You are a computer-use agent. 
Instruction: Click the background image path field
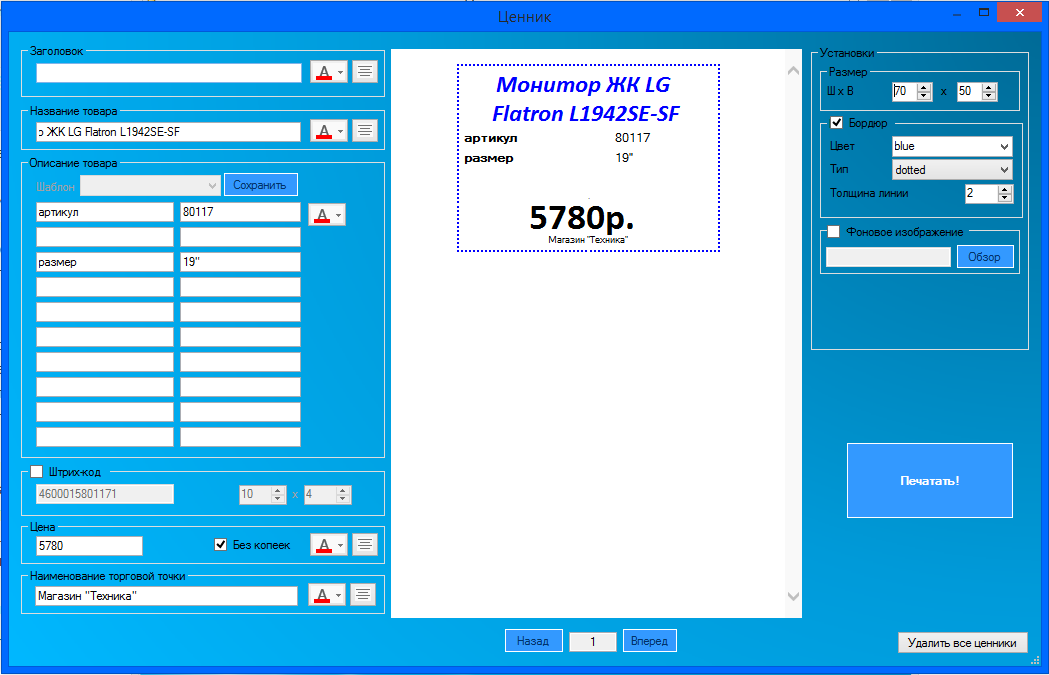tap(888, 257)
